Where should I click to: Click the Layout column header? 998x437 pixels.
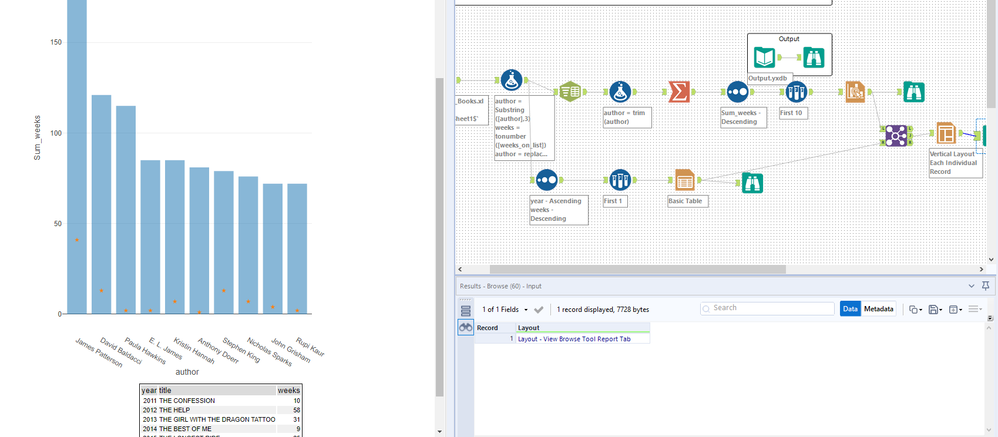pos(582,328)
